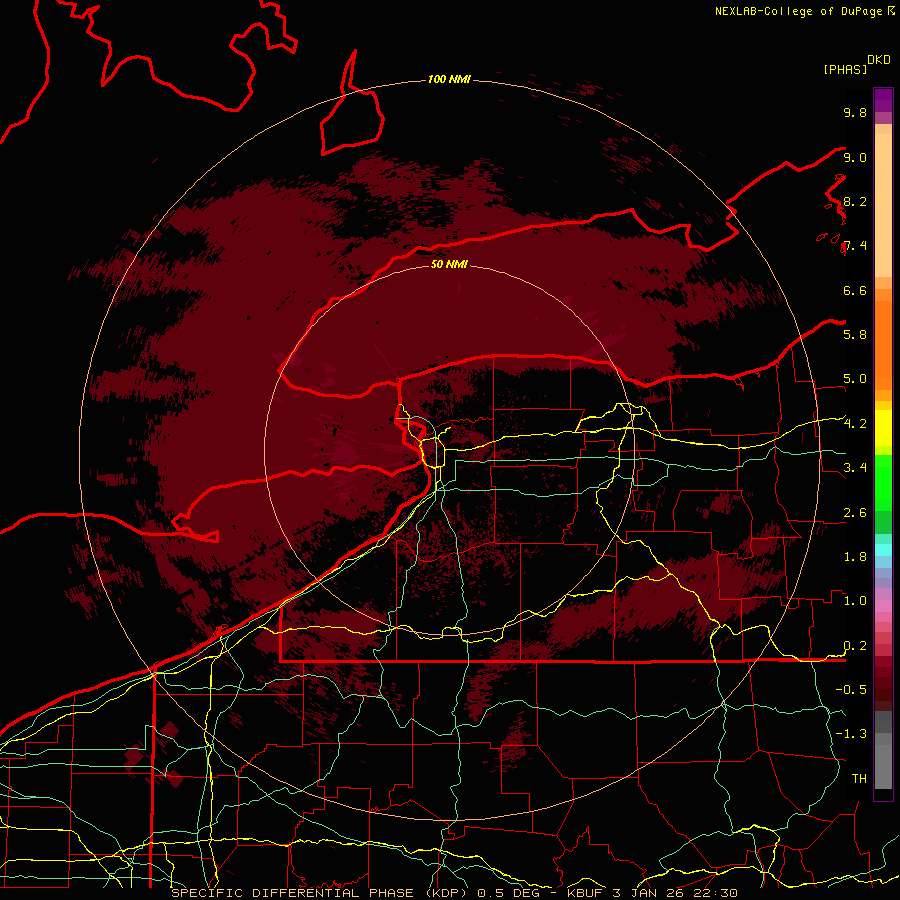Screen dimensions: 900x900
Task: Click the DKD [PHAS] legend title
Action: click(x=856, y=64)
